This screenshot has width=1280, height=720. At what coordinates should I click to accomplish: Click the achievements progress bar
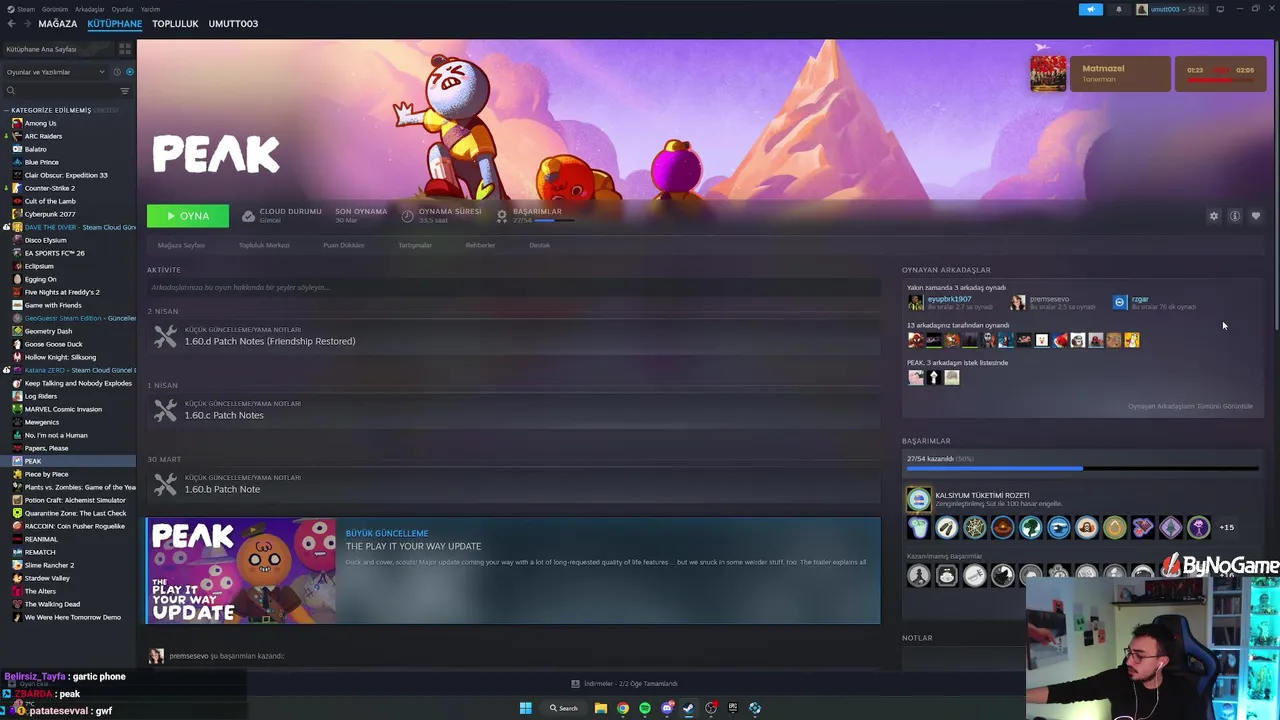[1082, 468]
